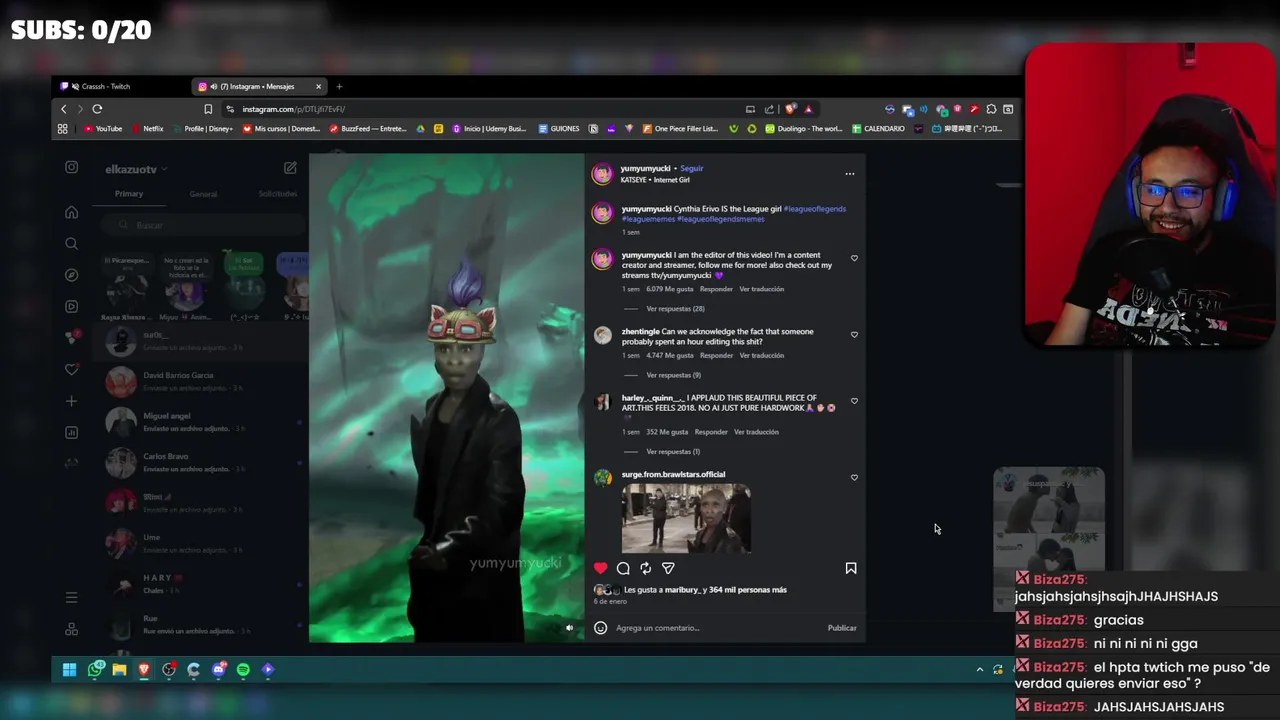The width and height of the screenshot is (1280, 720).
Task: Open the Duolingo bookmark
Action: coord(803,129)
